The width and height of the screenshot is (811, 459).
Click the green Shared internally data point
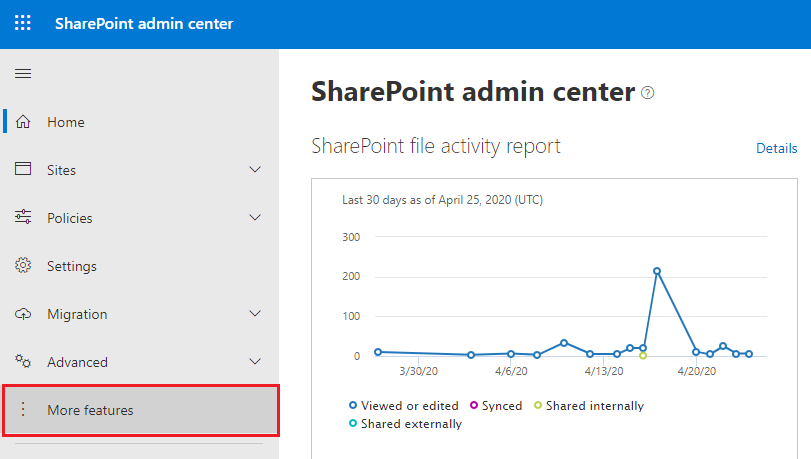643,356
